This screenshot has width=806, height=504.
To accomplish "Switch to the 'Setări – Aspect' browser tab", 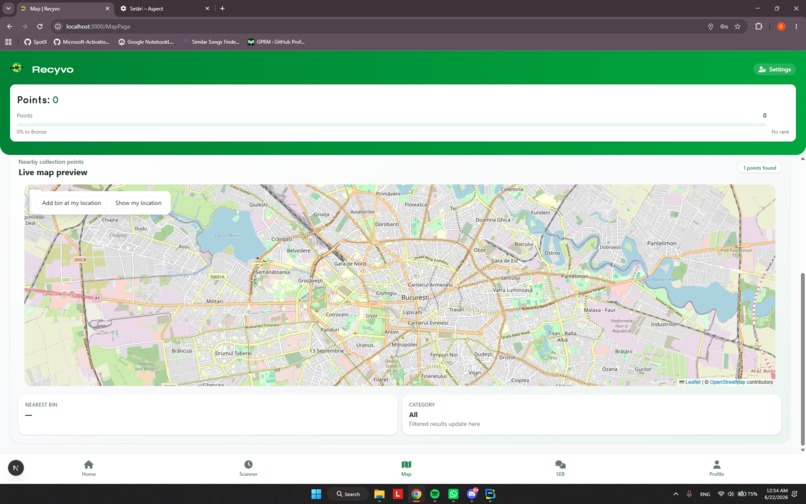I will point(164,9).
